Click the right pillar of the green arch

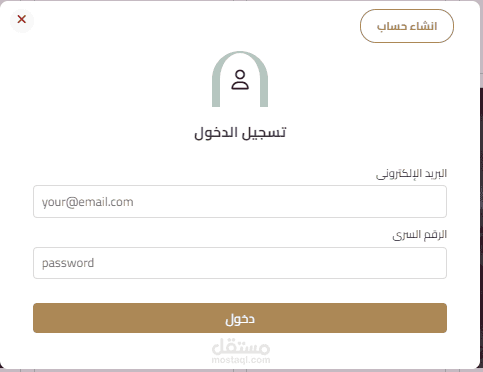tap(264, 90)
